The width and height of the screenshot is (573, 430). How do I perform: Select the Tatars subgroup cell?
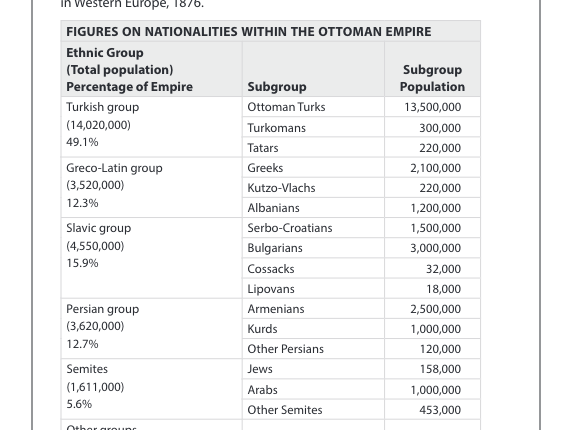pyautogui.click(x=313, y=148)
